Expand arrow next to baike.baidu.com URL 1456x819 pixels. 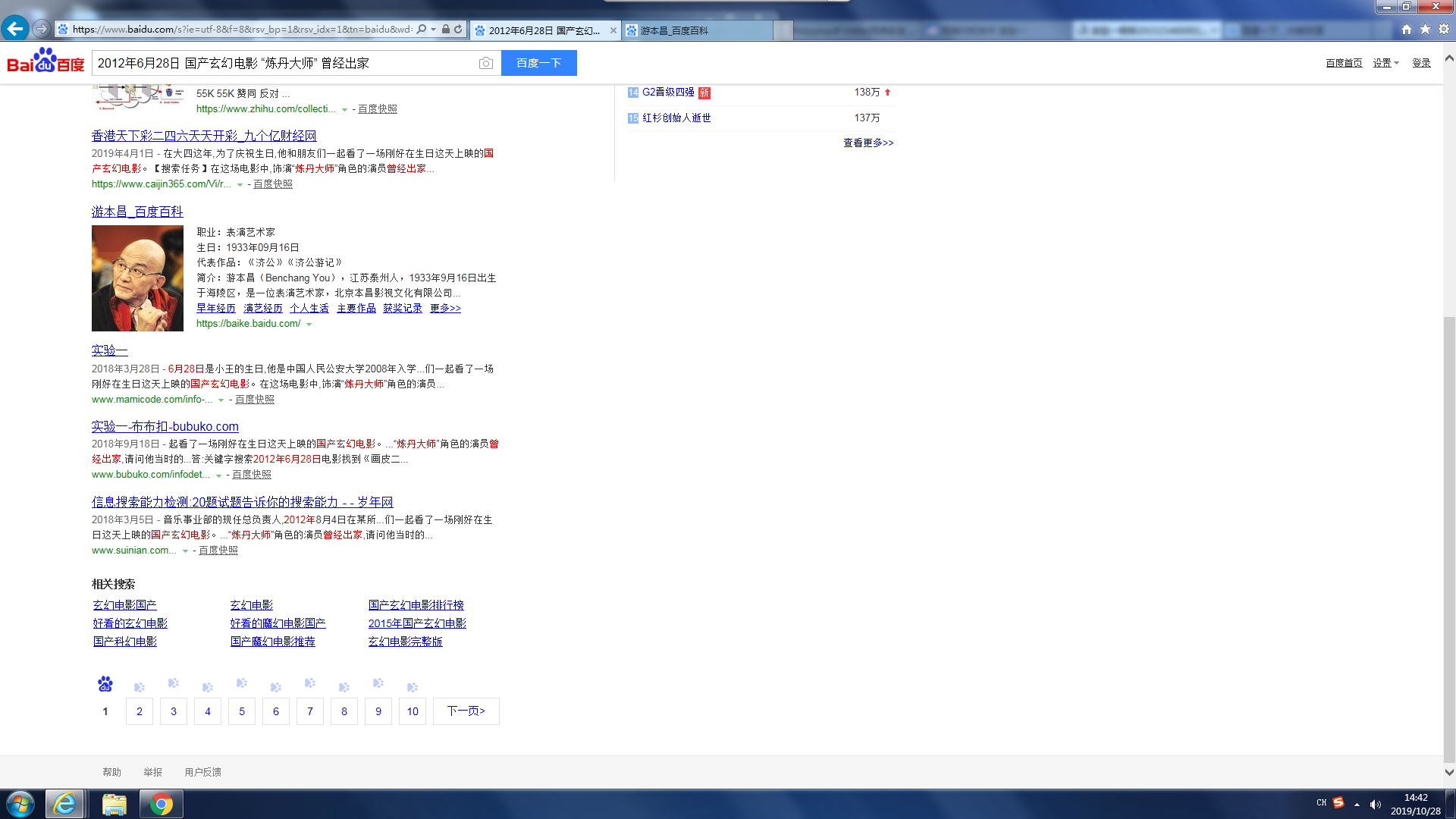(309, 325)
